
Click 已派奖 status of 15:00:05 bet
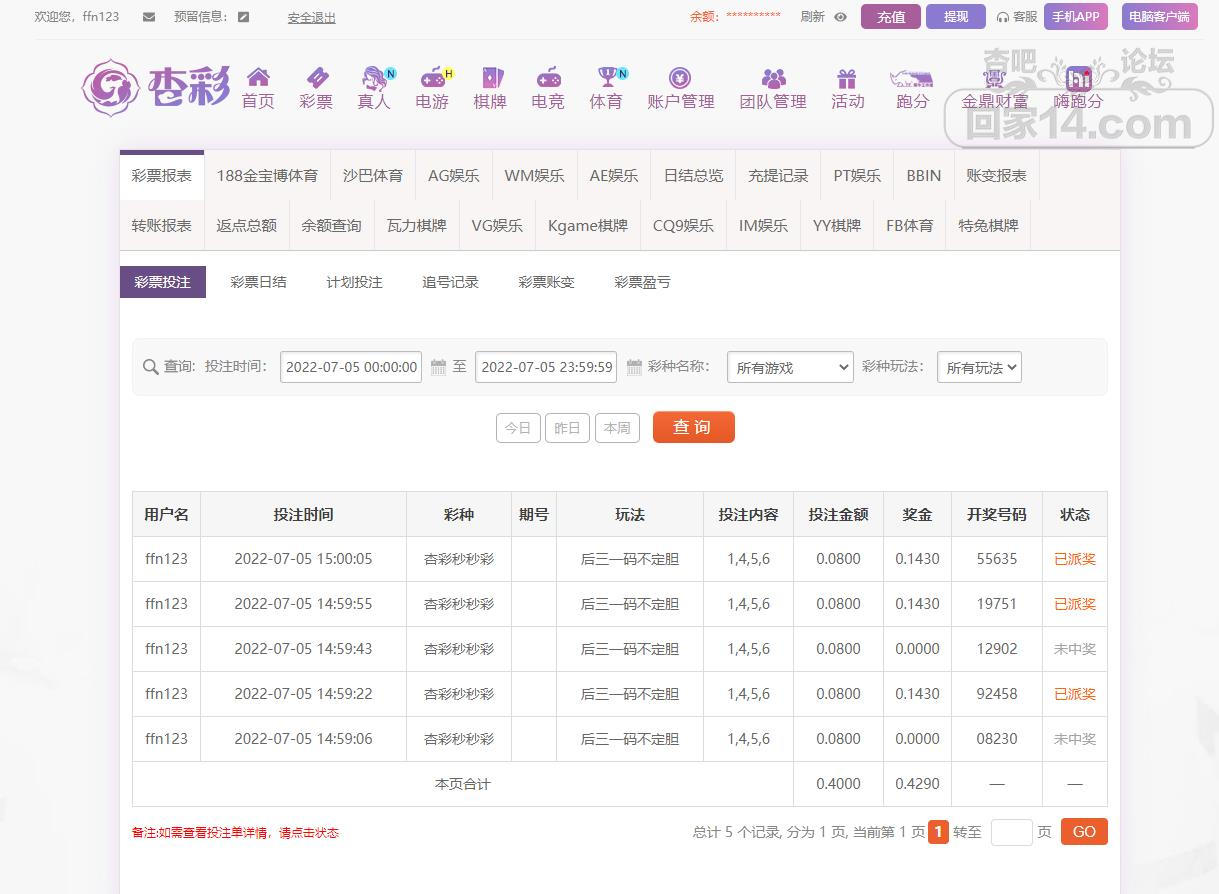(x=1075, y=559)
